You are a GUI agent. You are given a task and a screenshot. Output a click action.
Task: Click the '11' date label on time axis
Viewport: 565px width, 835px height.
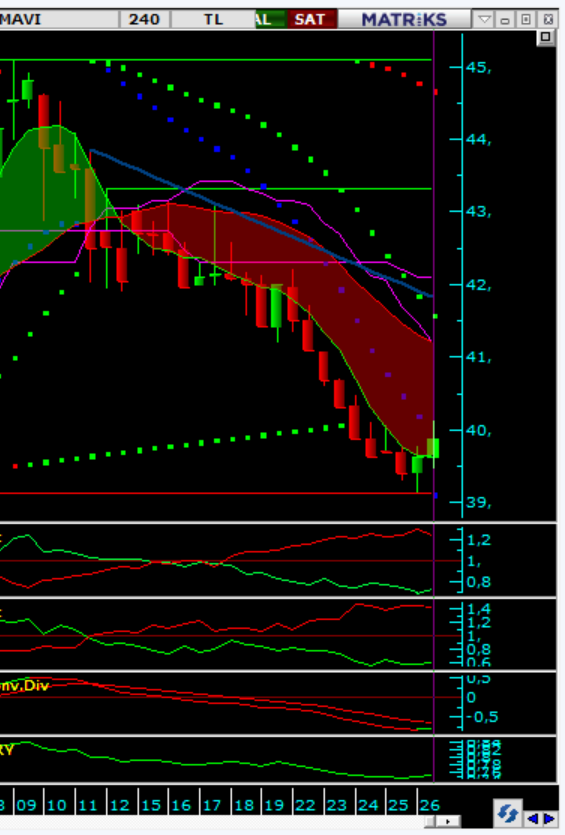click(x=88, y=805)
